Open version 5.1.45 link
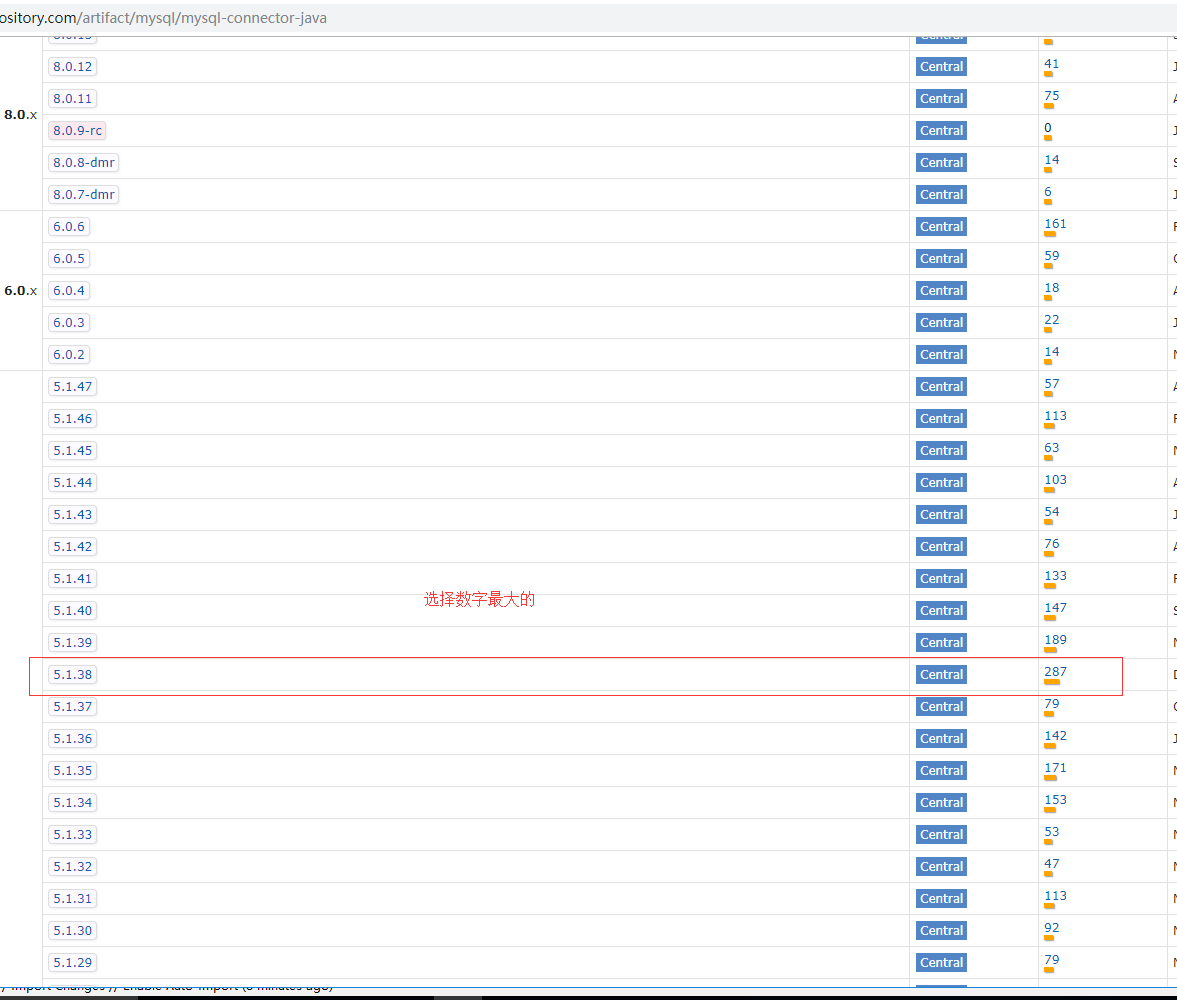The width and height of the screenshot is (1177, 1000). click(x=73, y=450)
